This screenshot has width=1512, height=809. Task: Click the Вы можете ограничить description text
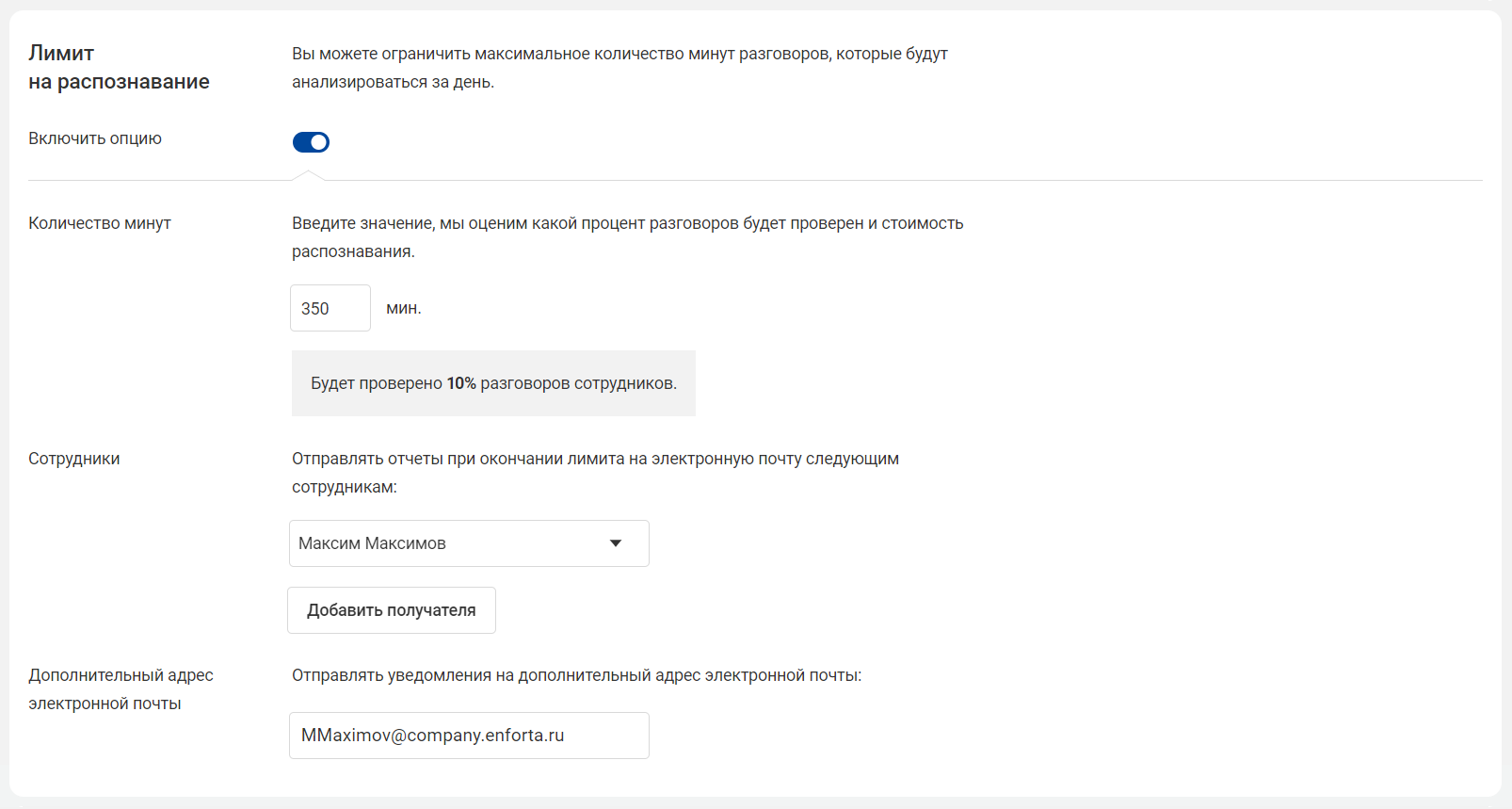tap(619, 68)
